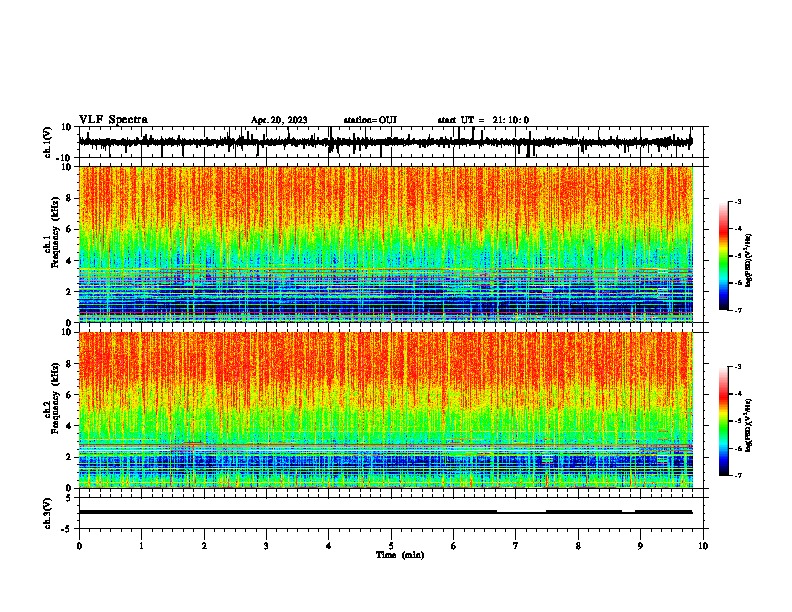Click the "-3" label on ch.1 color bar
The height and width of the screenshot is (612, 792).
pos(738,201)
